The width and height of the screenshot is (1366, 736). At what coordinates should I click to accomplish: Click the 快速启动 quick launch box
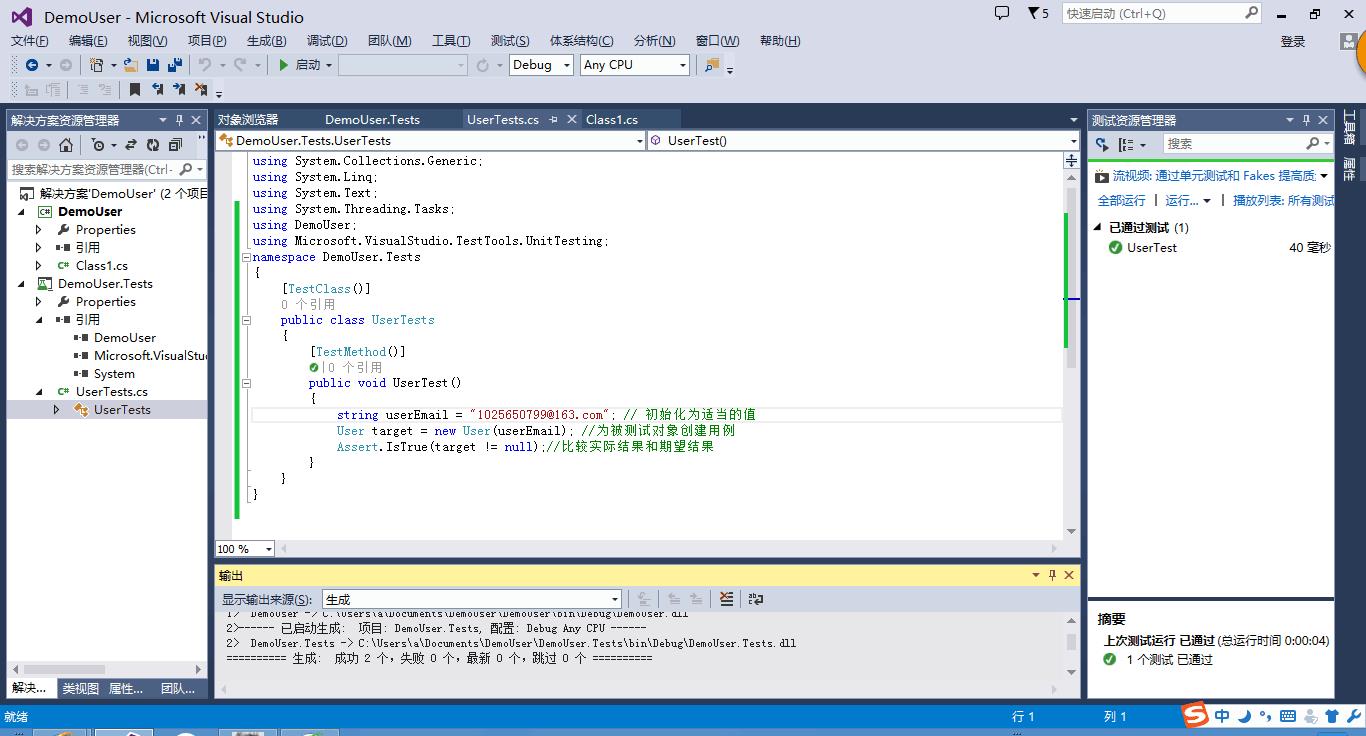tap(1160, 14)
